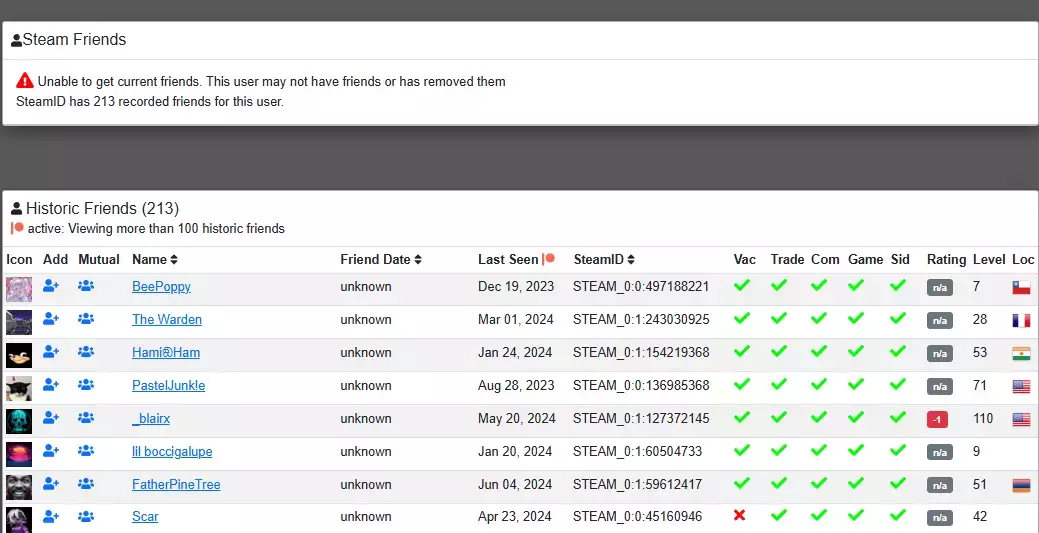1039x533 pixels.
Task: Click Hami®Ham's avatar thumbnail
Action: [x=19, y=355]
